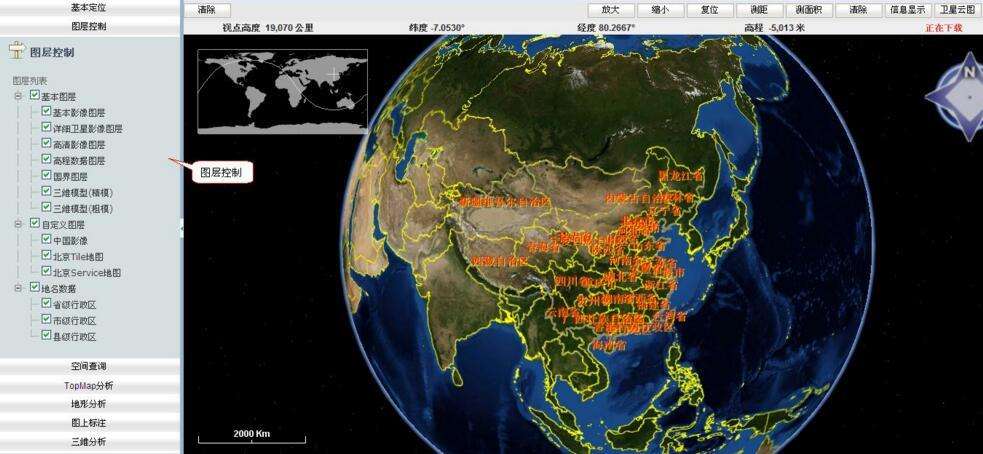This screenshot has width=983, height=454.
Task: Click the 云南省 map label
Action: [562, 311]
